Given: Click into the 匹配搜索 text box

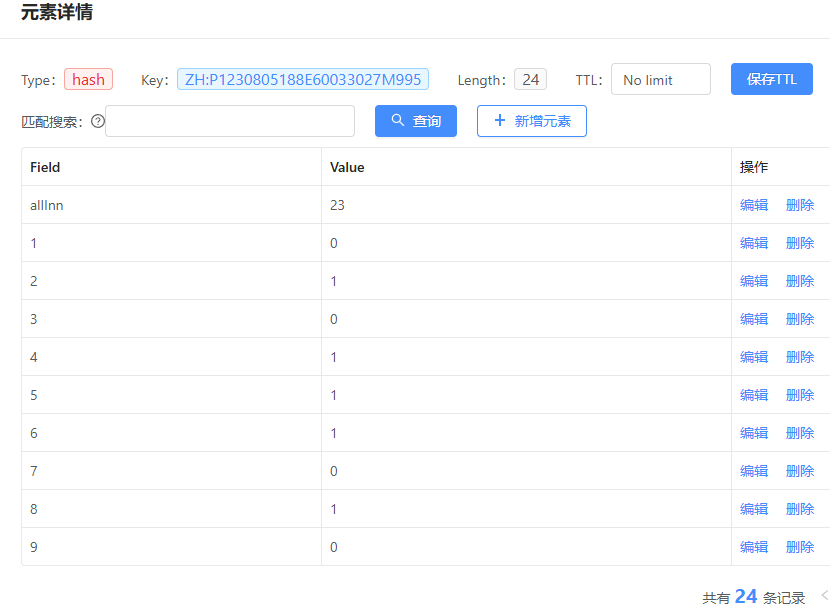Looking at the screenshot, I should (230, 121).
